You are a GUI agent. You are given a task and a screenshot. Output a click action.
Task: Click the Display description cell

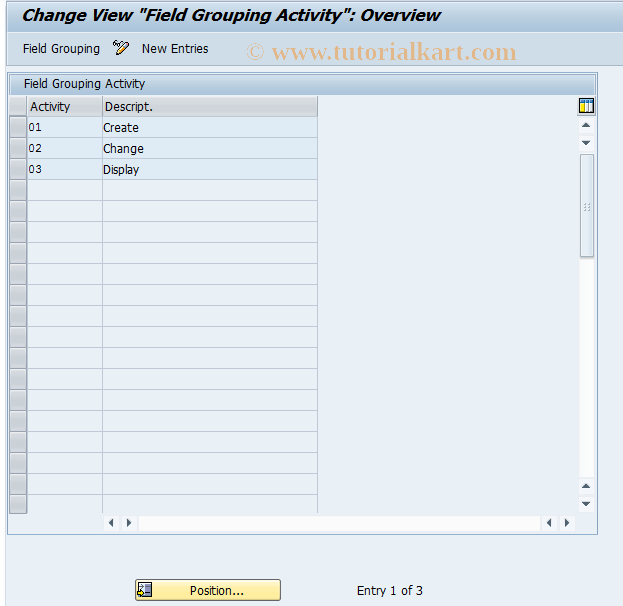click(x=210, y=170)
